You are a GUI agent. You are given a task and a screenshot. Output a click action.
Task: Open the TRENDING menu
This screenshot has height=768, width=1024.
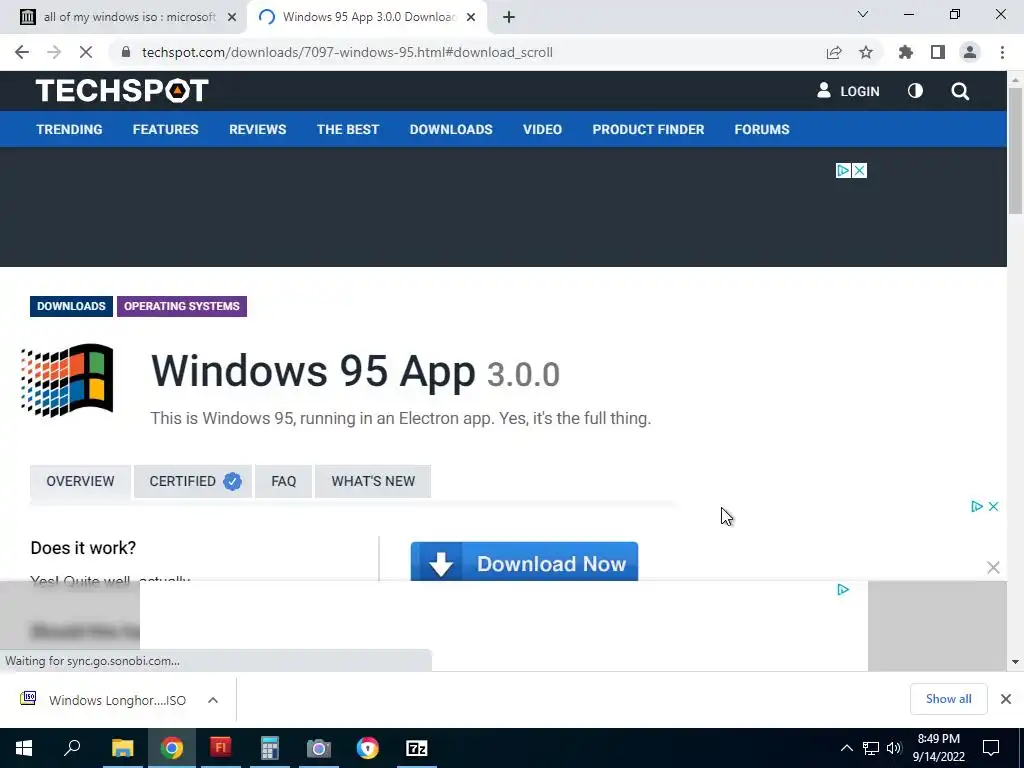69,129
